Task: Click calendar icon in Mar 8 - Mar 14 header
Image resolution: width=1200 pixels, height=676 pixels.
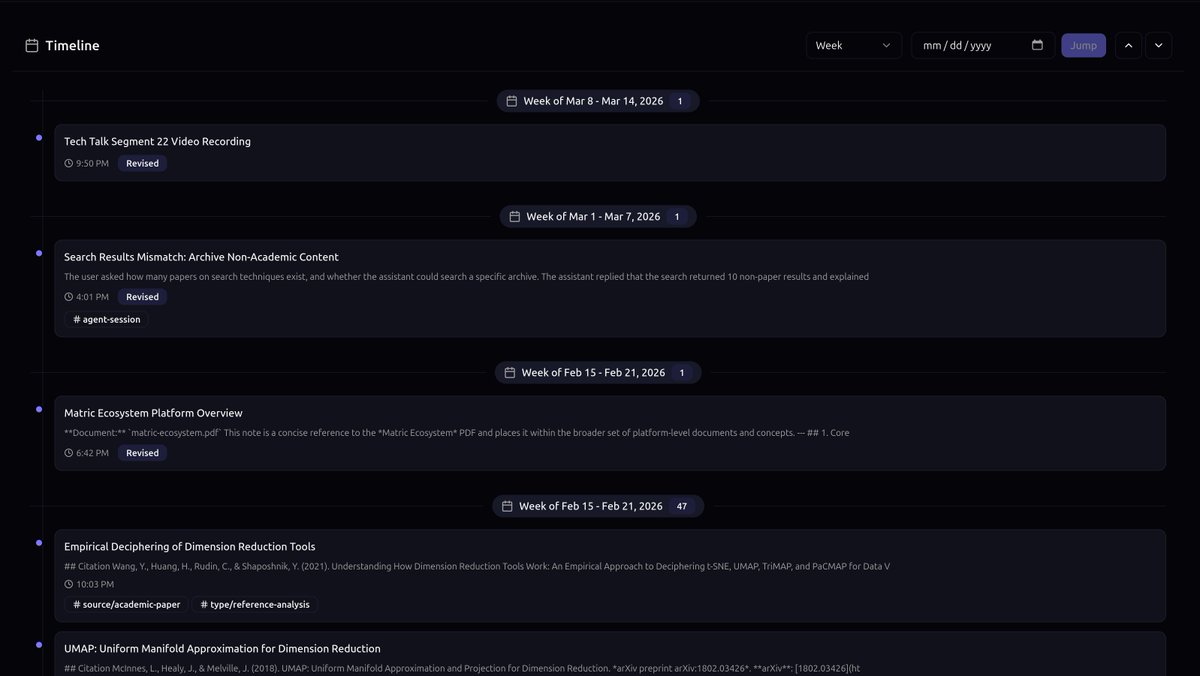Action: tap(512, 101)
